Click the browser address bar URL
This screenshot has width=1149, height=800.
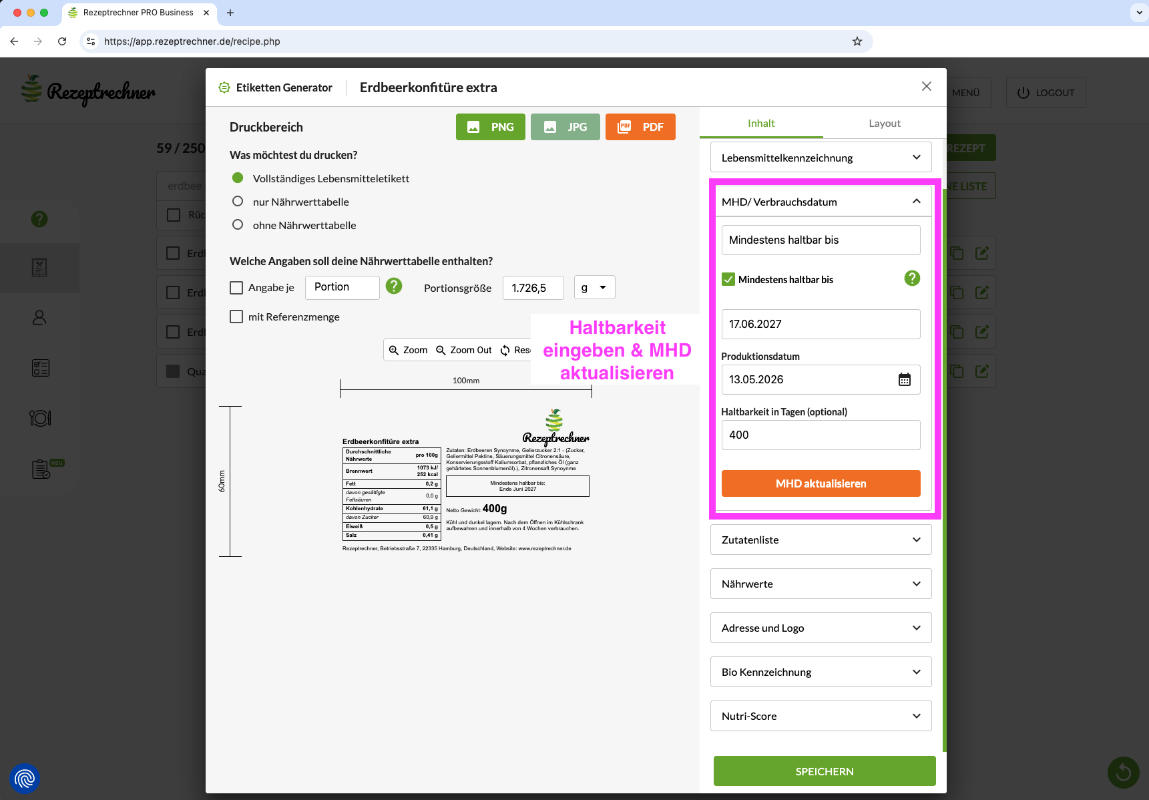192,42
